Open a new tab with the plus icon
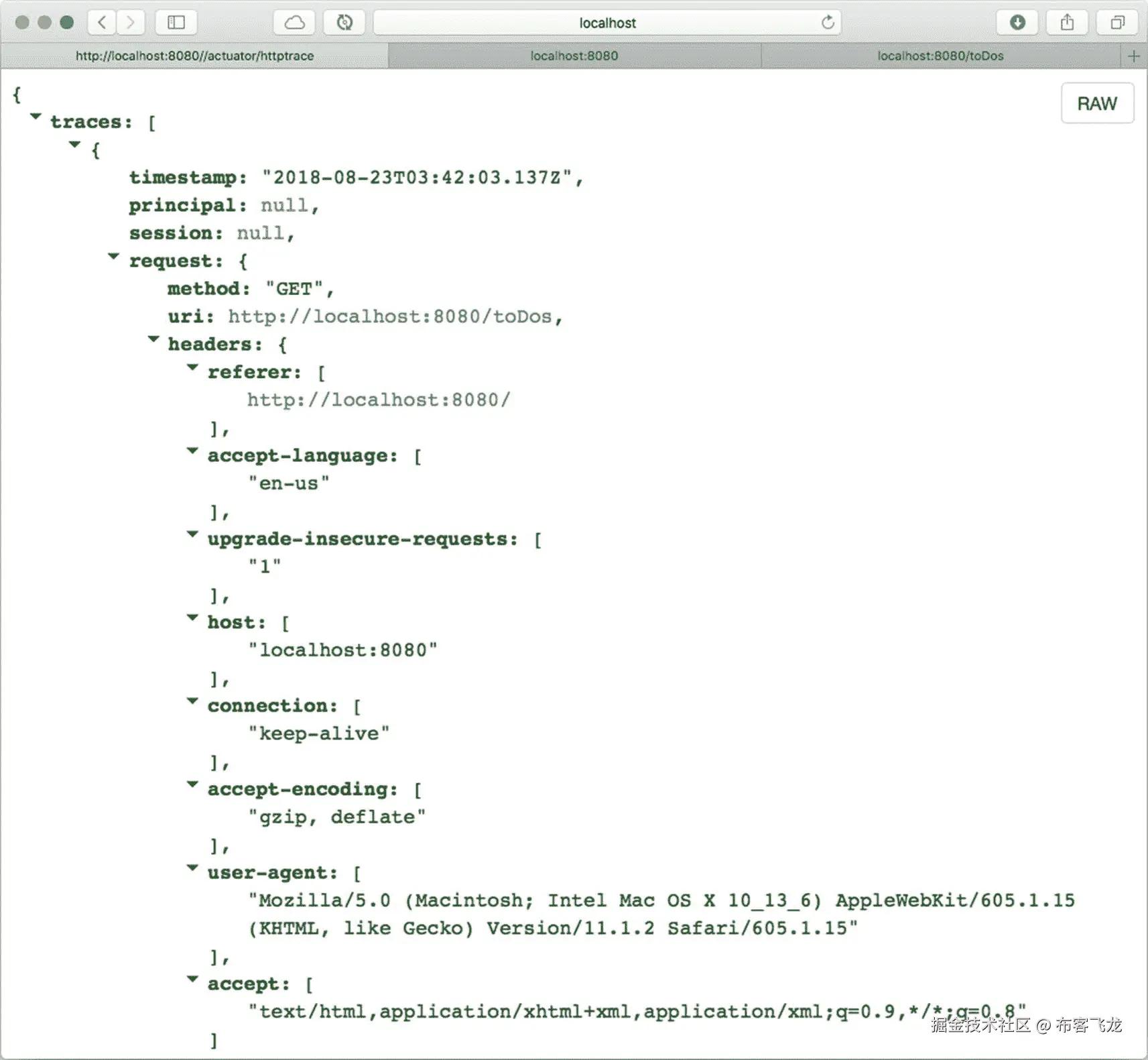 pos(1135,56)
